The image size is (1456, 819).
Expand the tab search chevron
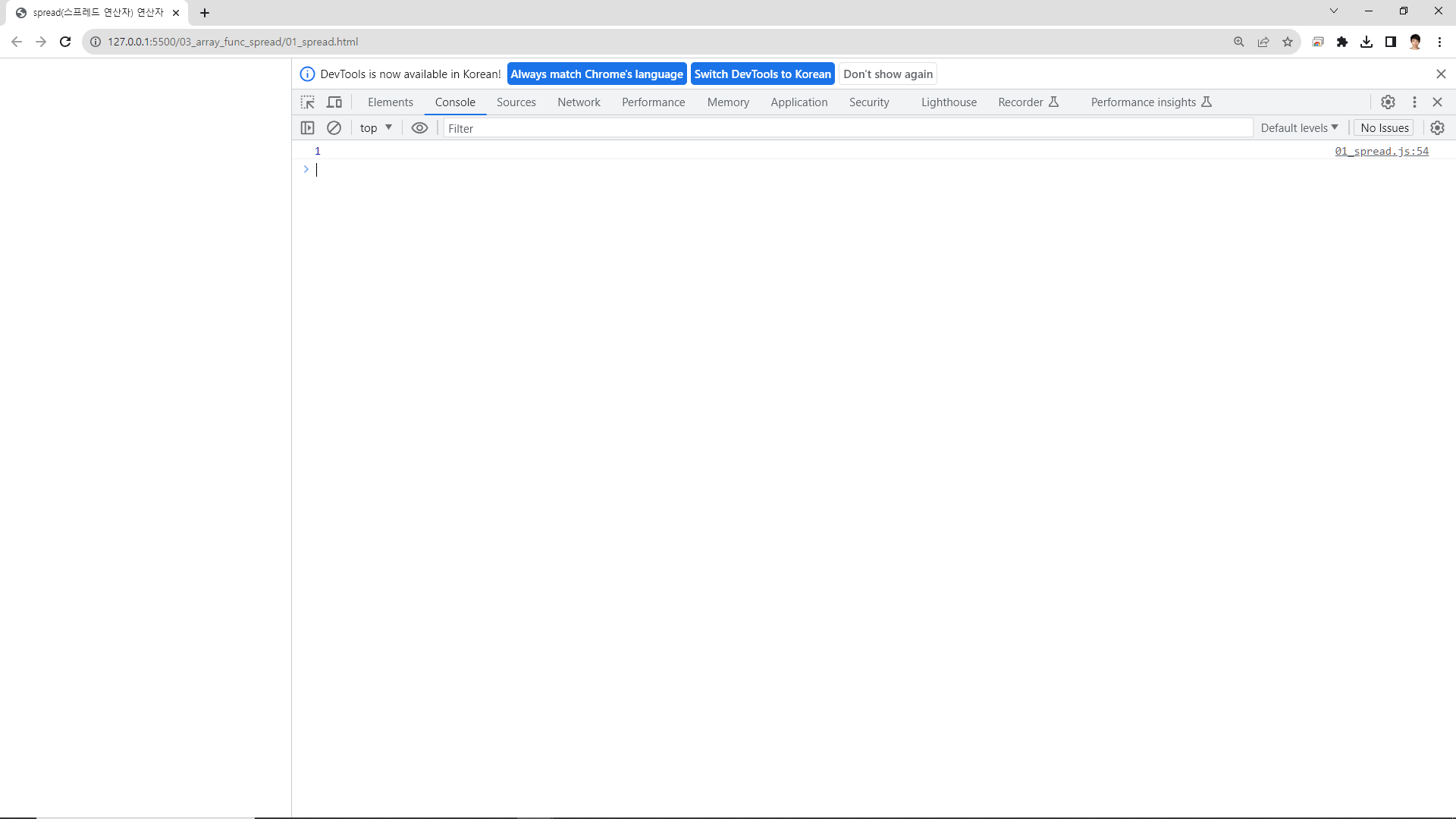(1334, 11)
